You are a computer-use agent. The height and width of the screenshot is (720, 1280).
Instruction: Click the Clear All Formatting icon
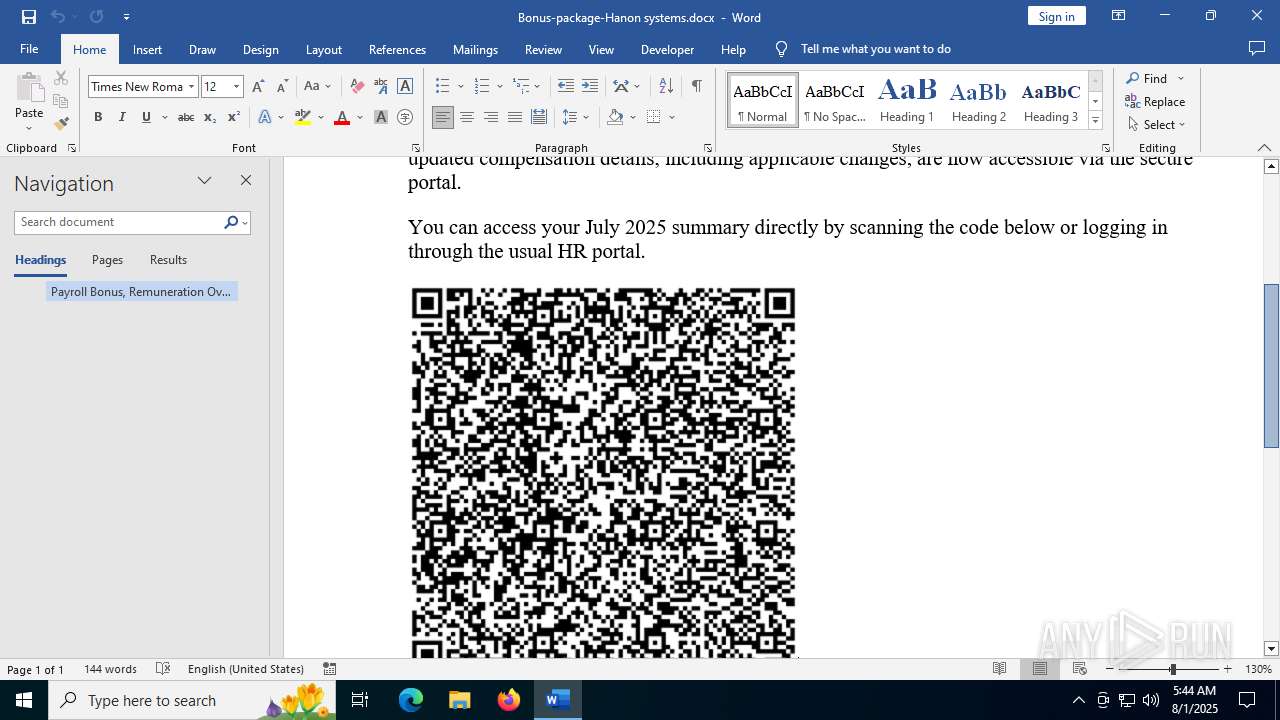pyautogui.click(x=357, y=87)
